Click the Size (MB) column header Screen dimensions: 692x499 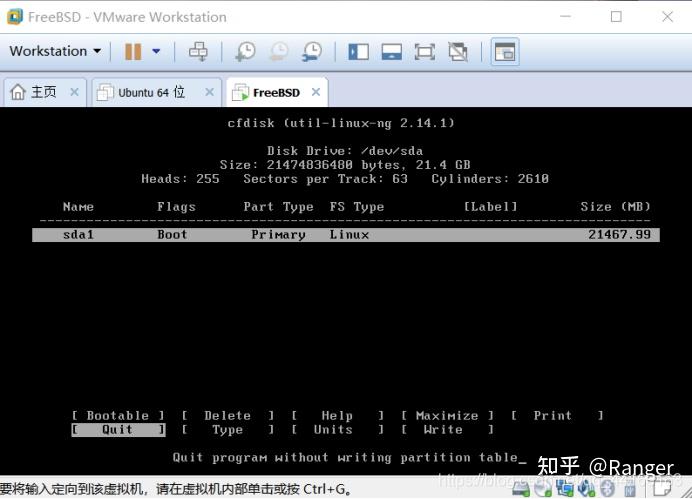coord(615,207)
